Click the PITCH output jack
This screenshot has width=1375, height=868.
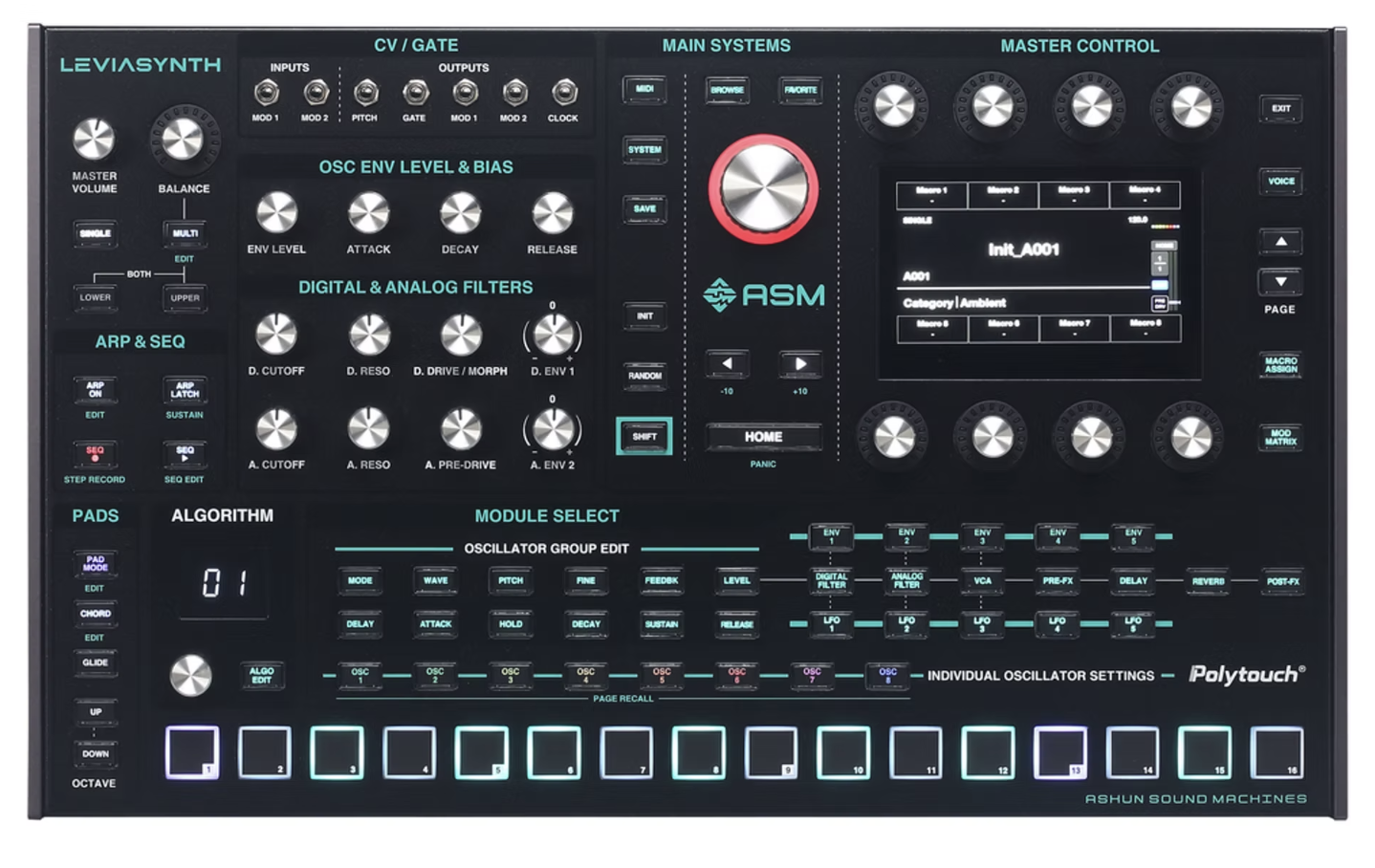pyautogui.click(x=365, y=93)
